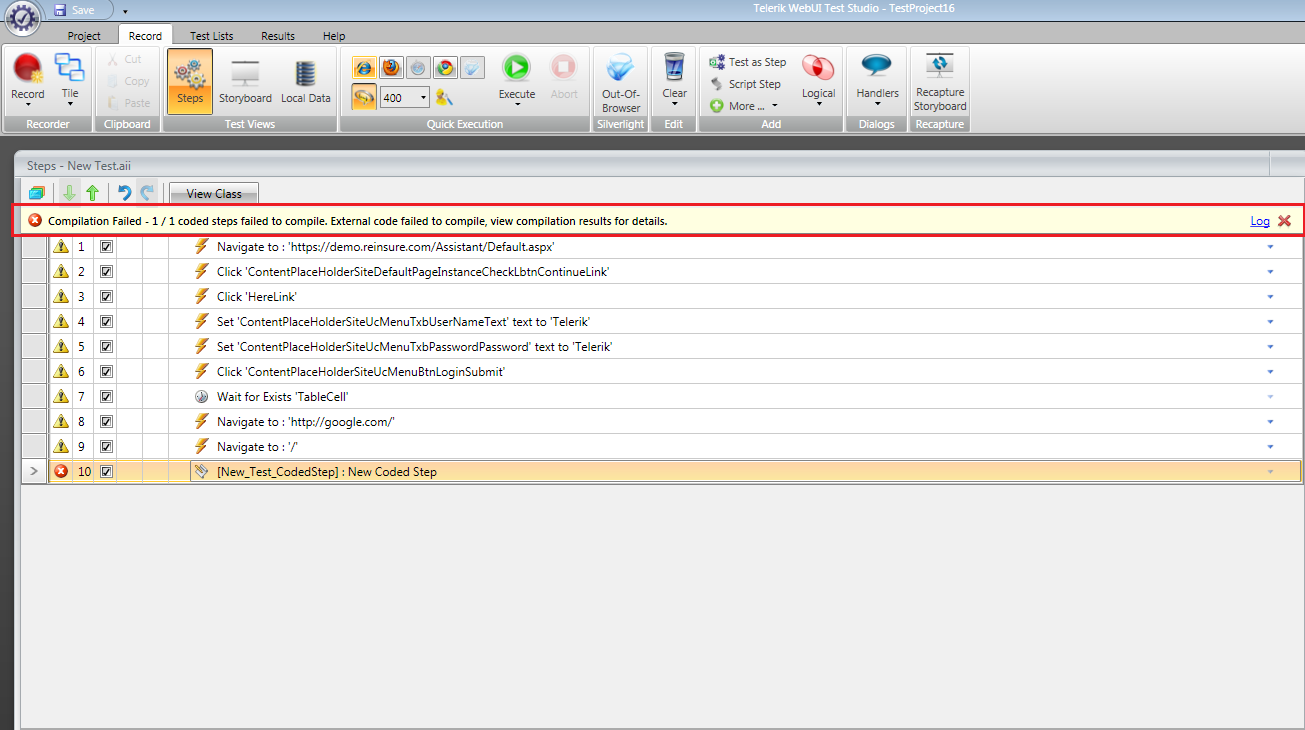Select Chrome for quick execution
Viewport: 1305px width, 730px height.
[445, 68]
